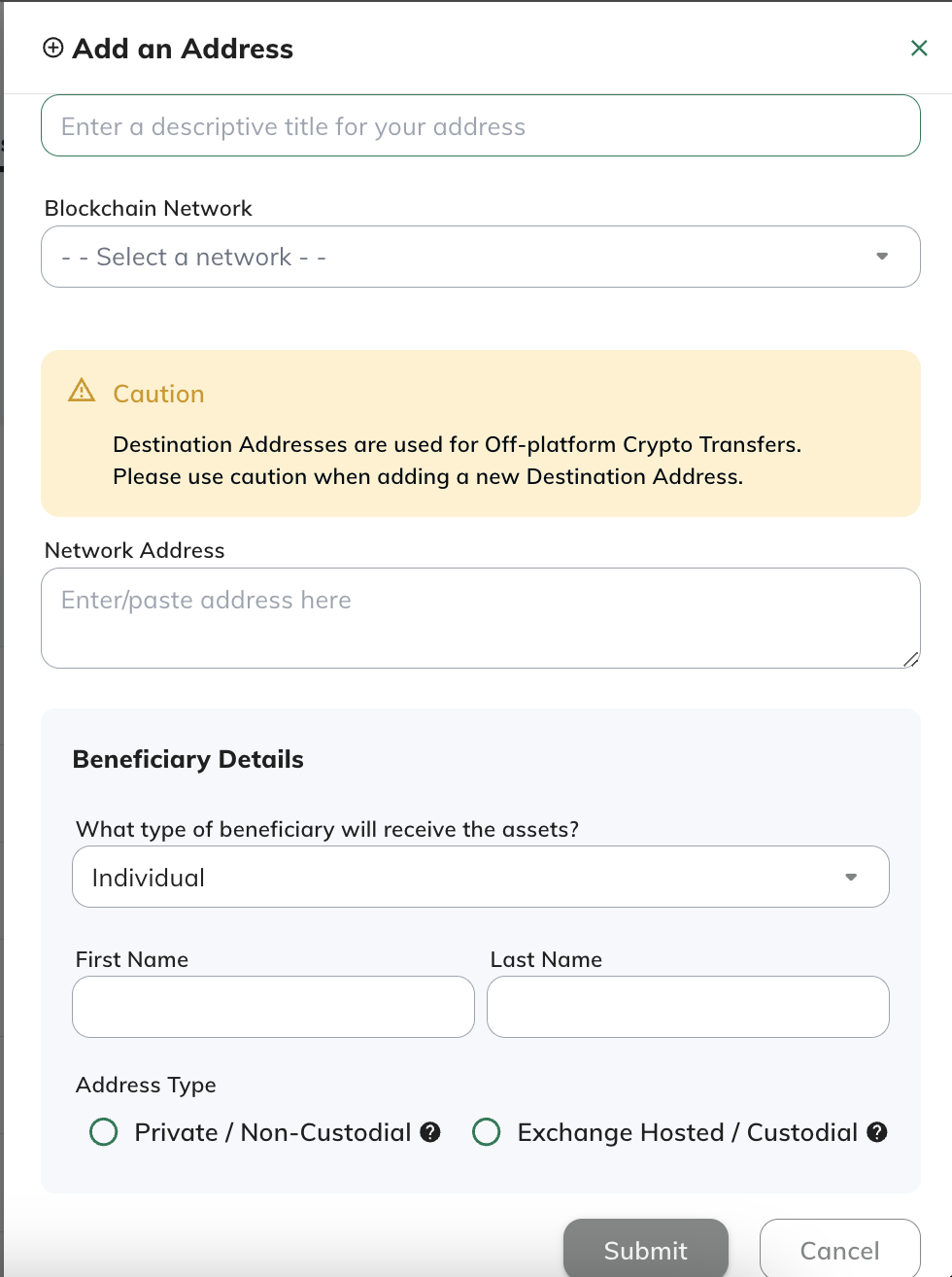
Task: Click help icon next to Exchange Hosted / Custodial
Action: coord(877,1132)
